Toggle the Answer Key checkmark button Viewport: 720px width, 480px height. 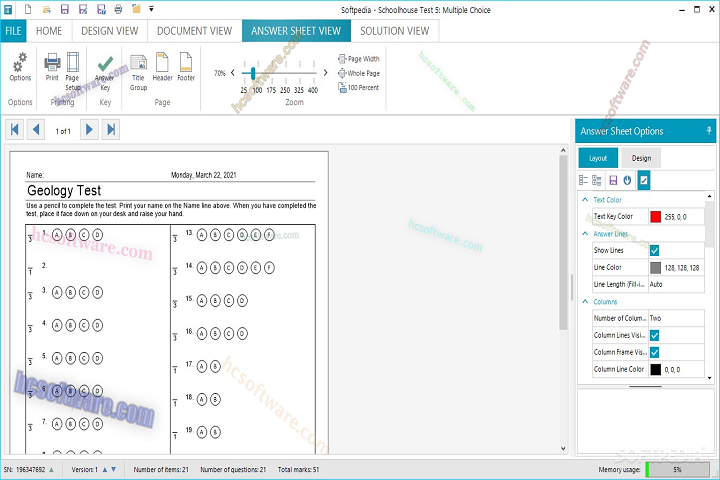pos(105,71)
